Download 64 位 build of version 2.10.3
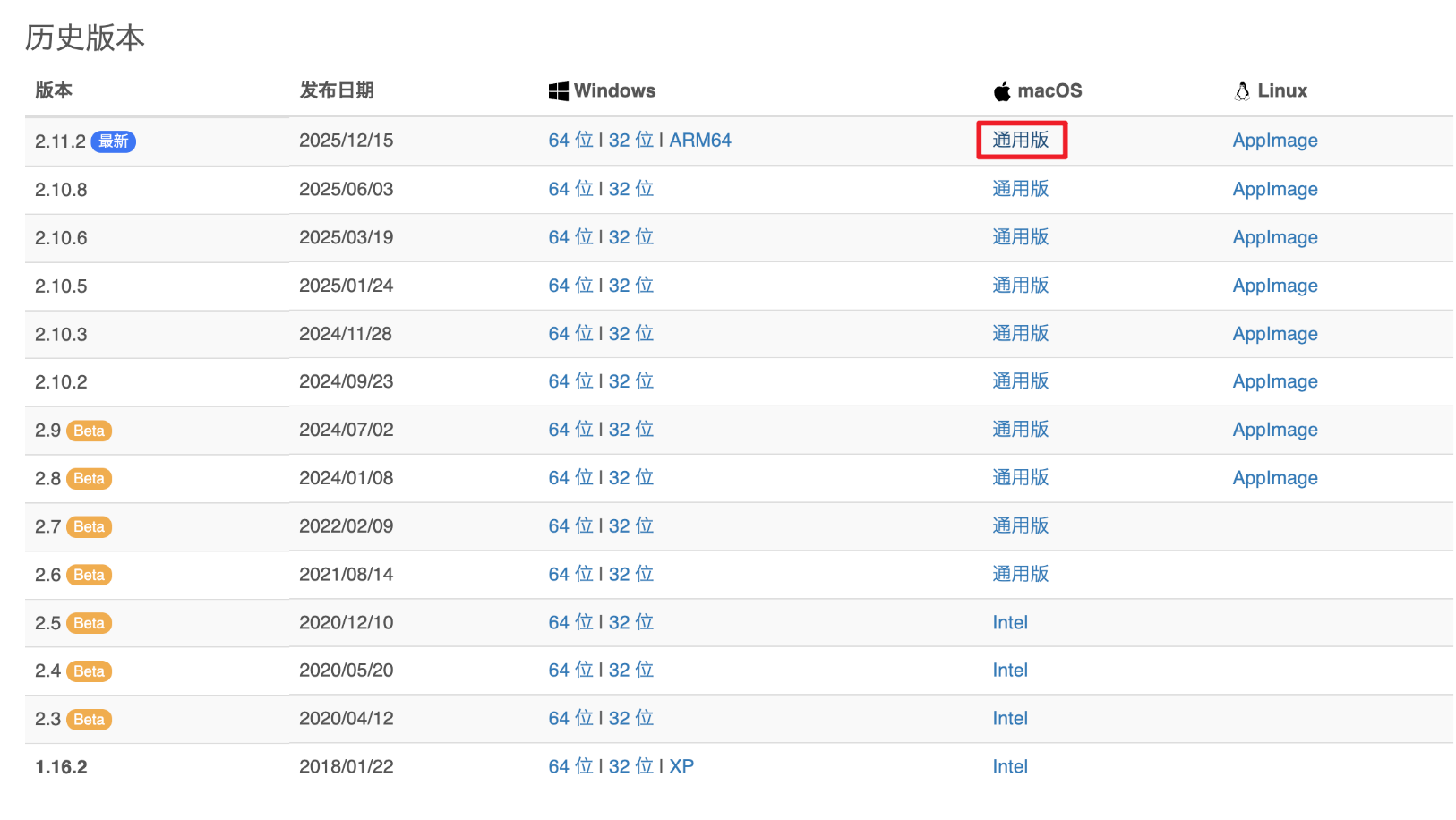 click(571, 334)
